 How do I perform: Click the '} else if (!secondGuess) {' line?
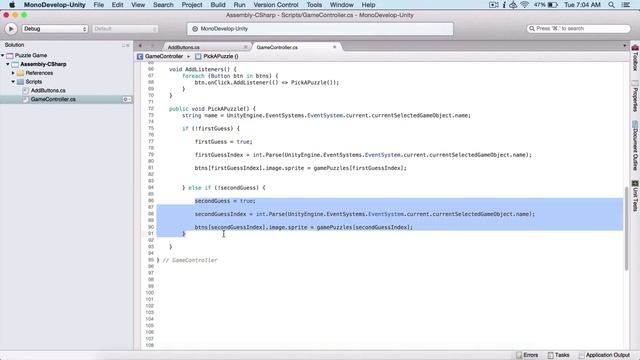(224, 188)
